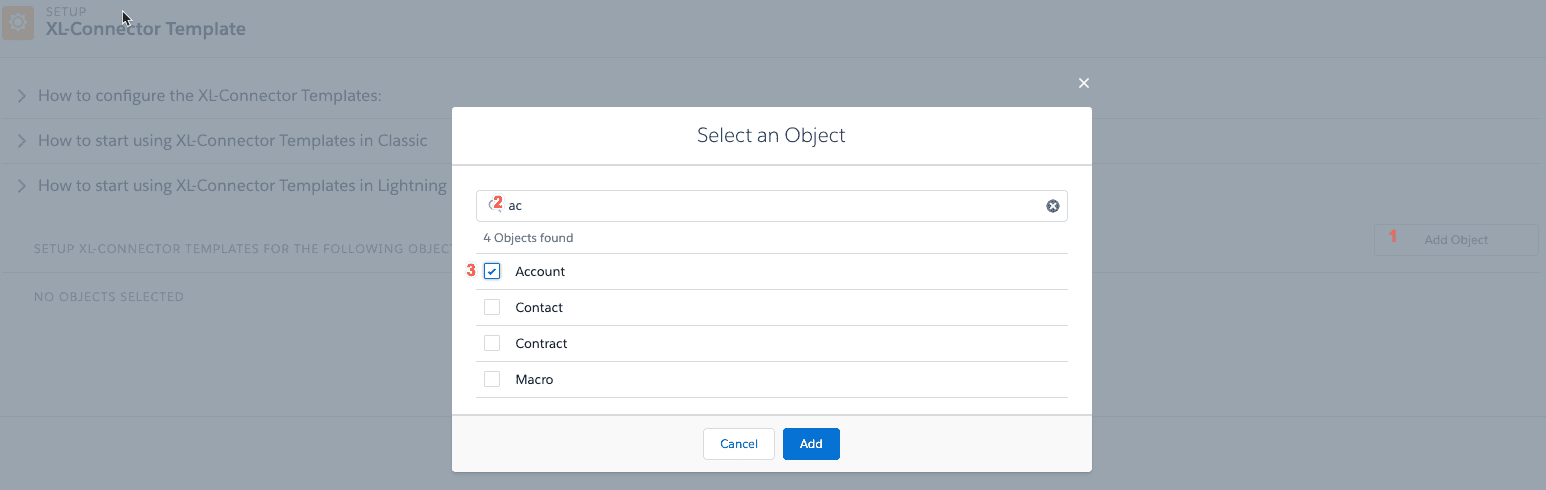Click the 'No Objects Selected' text
1546x490 pixels.
click(x=109, y=297)
